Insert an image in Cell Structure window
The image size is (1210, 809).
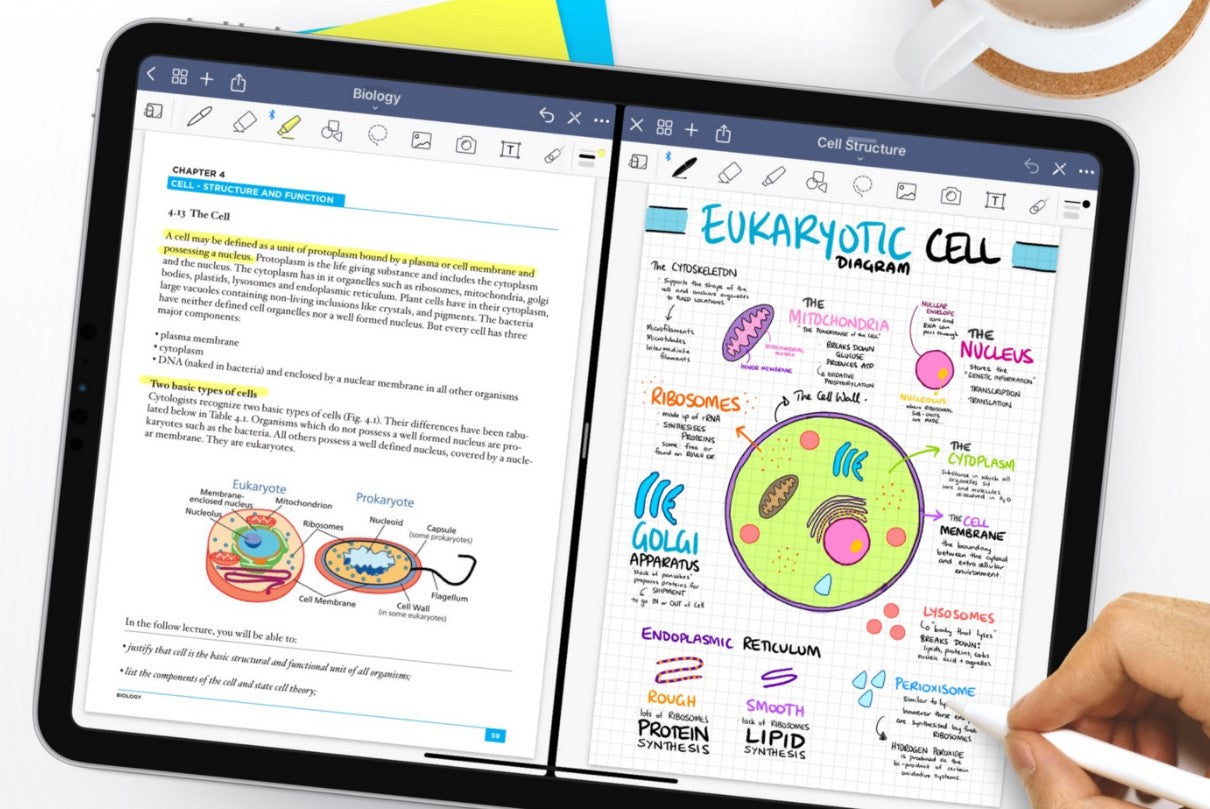pyautogui.click(x=906, y=191)
